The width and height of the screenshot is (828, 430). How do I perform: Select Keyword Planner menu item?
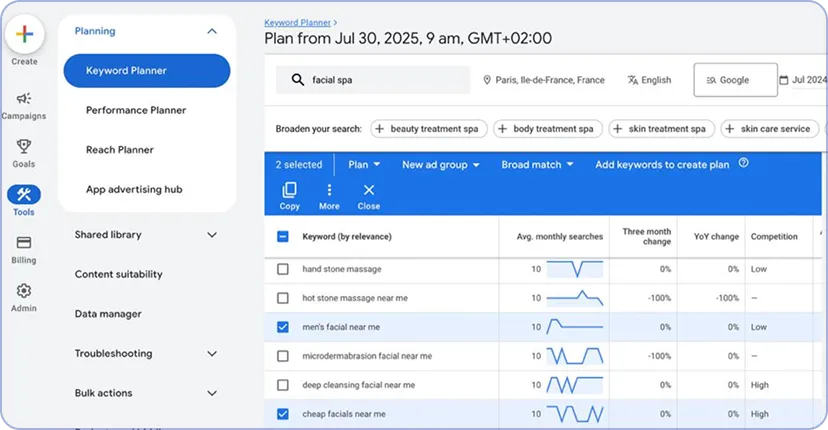[x=147, y=71]
